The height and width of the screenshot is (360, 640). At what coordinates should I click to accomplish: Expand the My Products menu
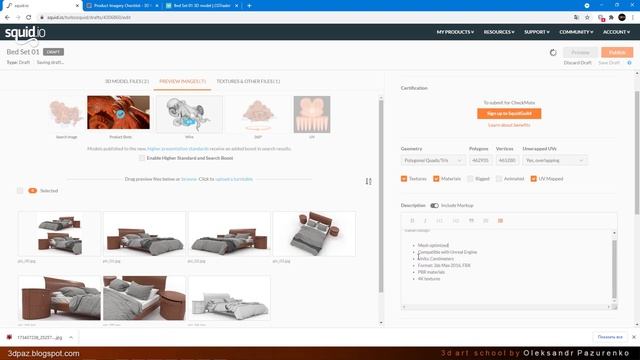click(455, 32)
